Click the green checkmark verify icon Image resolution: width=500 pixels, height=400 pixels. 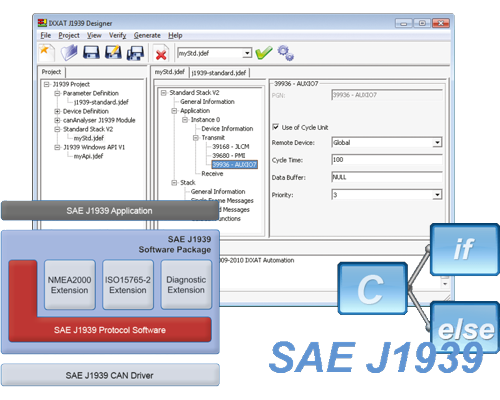(x=264, y=53)
